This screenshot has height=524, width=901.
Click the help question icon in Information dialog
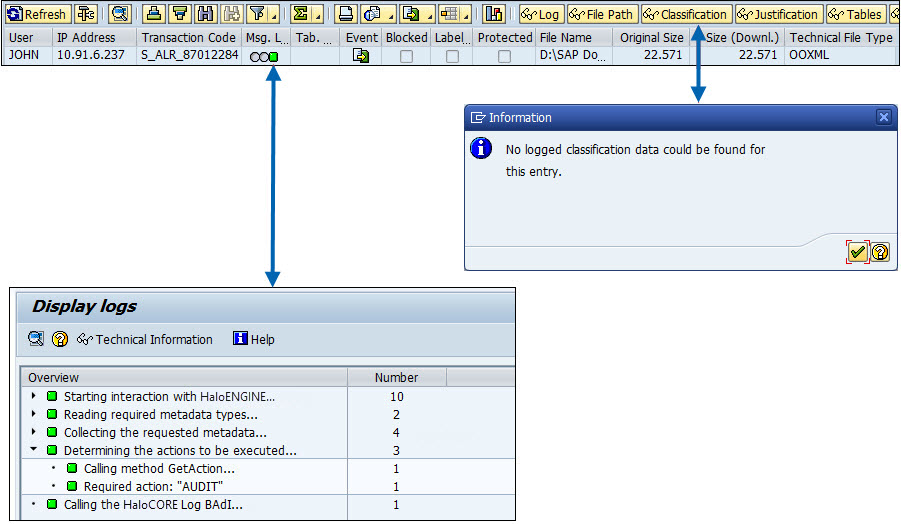pyautogui.click(x=880, y=252)
